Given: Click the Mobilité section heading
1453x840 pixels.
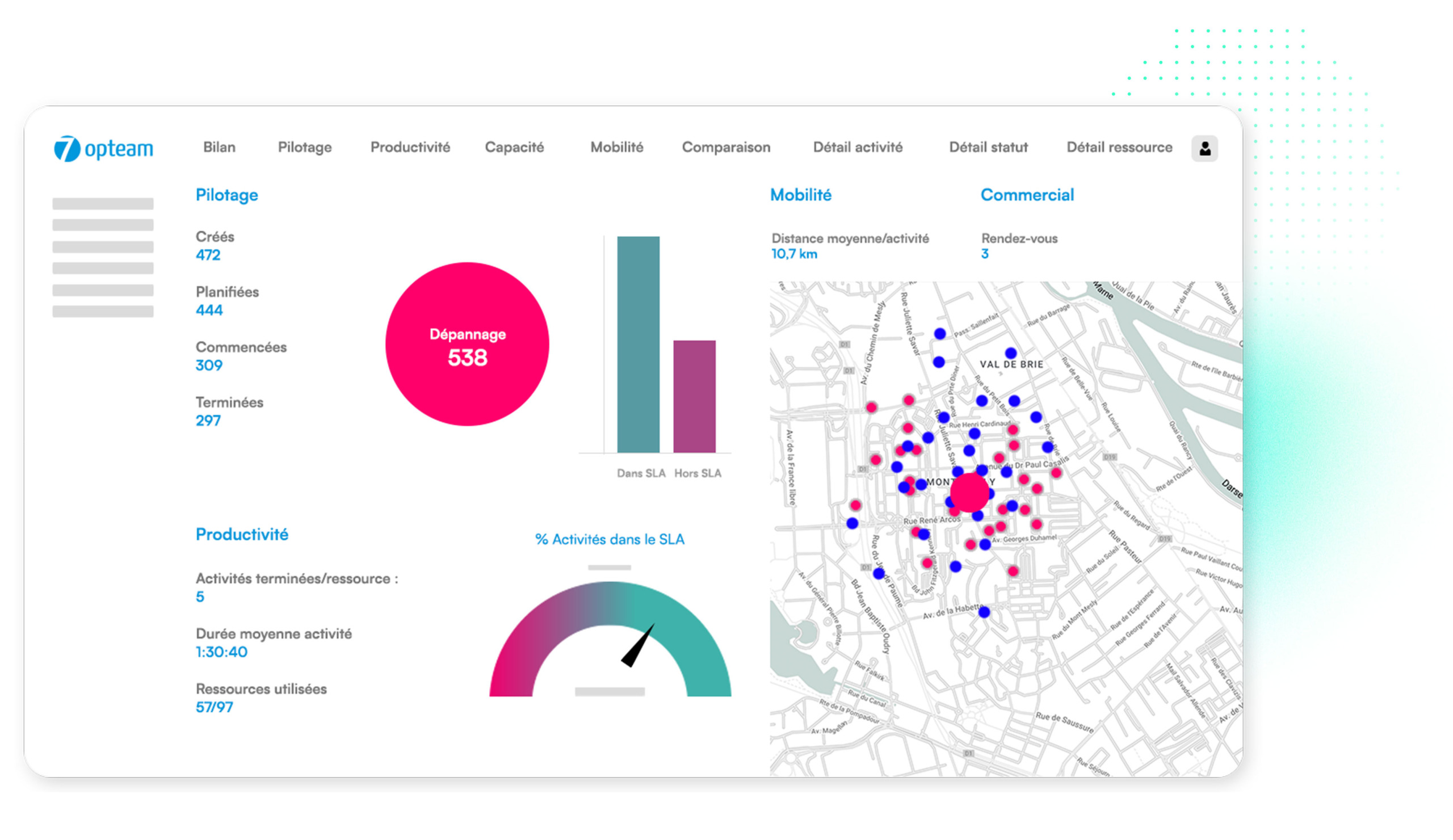Looking at the screenshot, I should point(801,195).
